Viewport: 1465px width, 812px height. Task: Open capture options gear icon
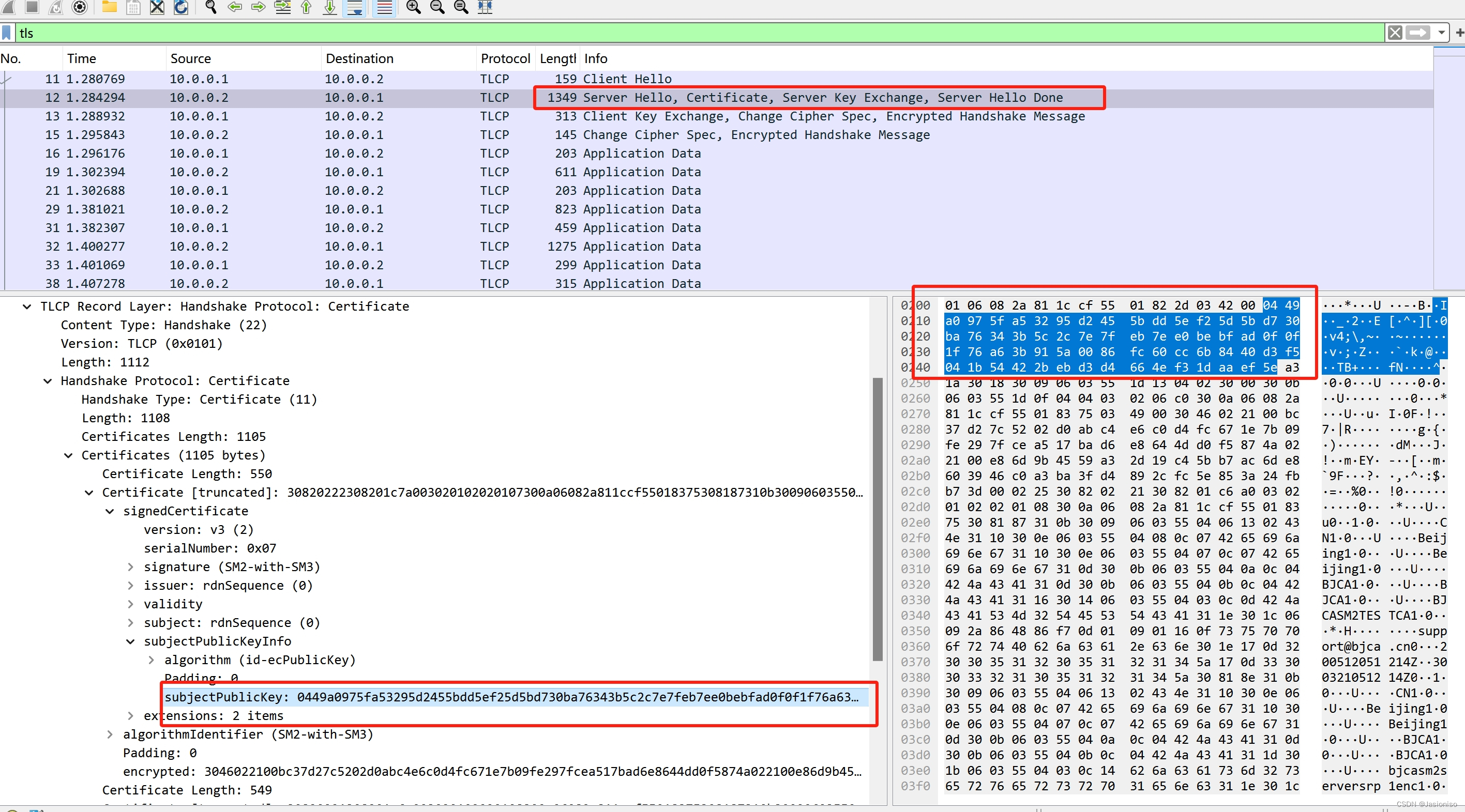click(80, 7)
